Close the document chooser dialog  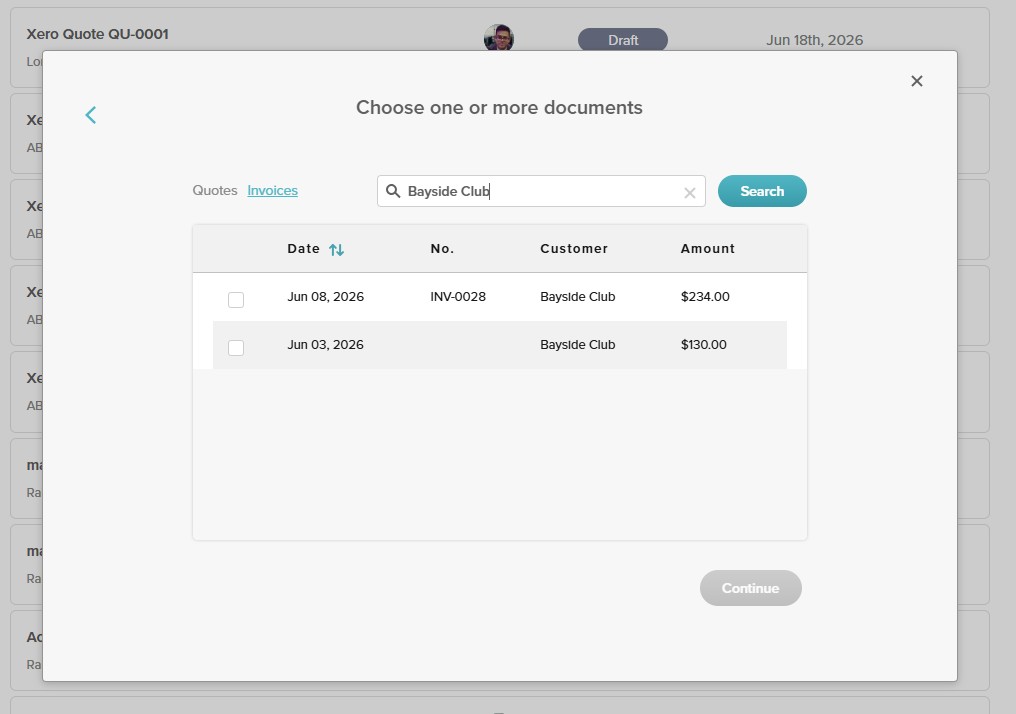[916, 81]
